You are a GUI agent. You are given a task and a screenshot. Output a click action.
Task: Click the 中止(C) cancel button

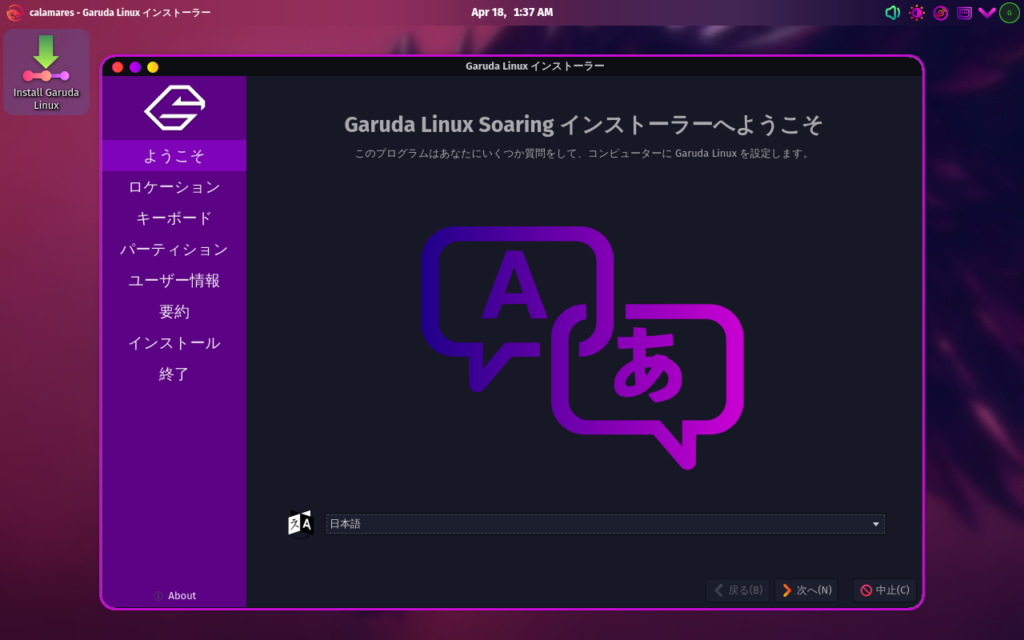tap(884, 590)
